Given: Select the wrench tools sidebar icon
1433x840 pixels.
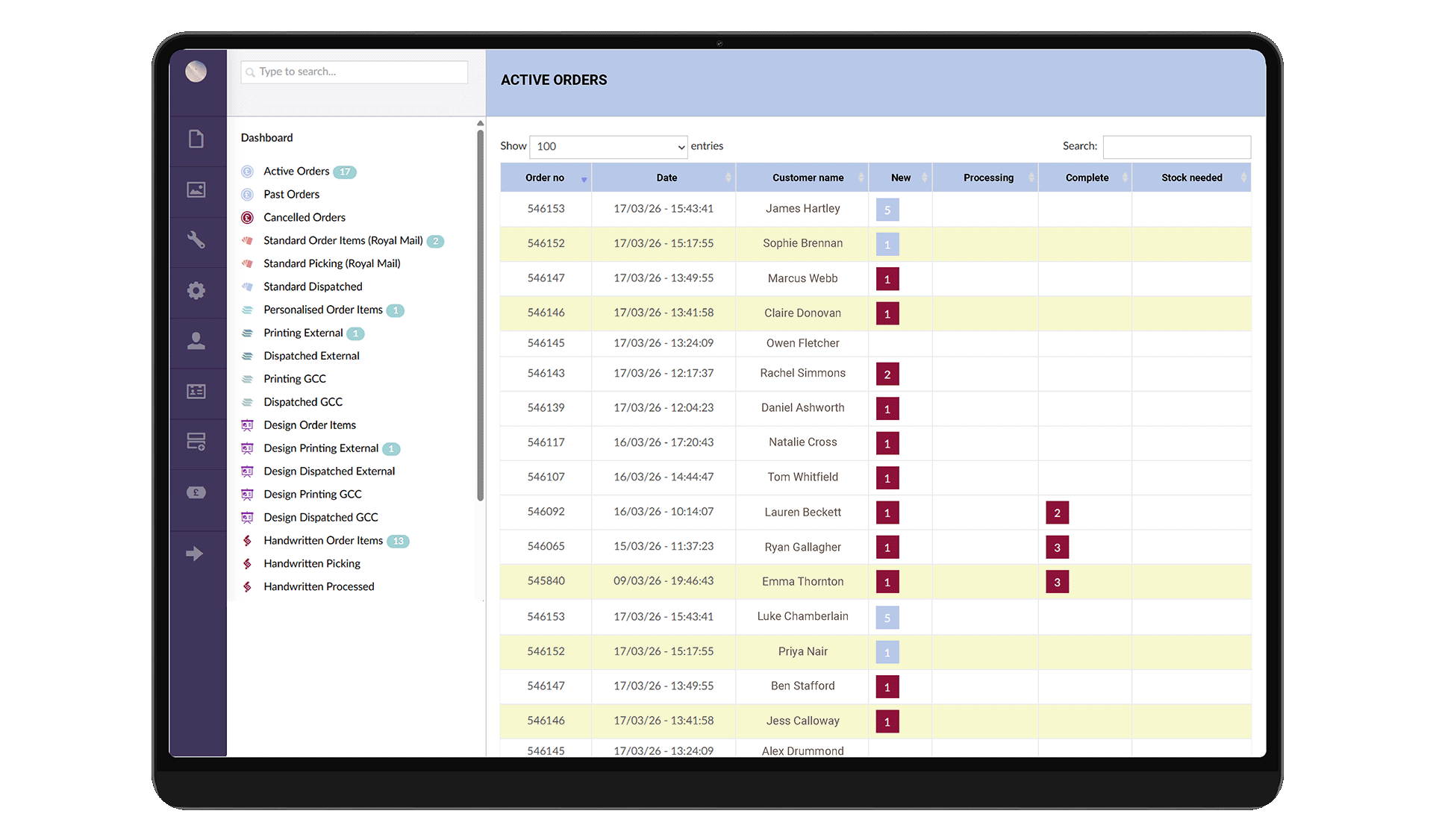Looking at the screenshot, I should [x=196, y=239].
